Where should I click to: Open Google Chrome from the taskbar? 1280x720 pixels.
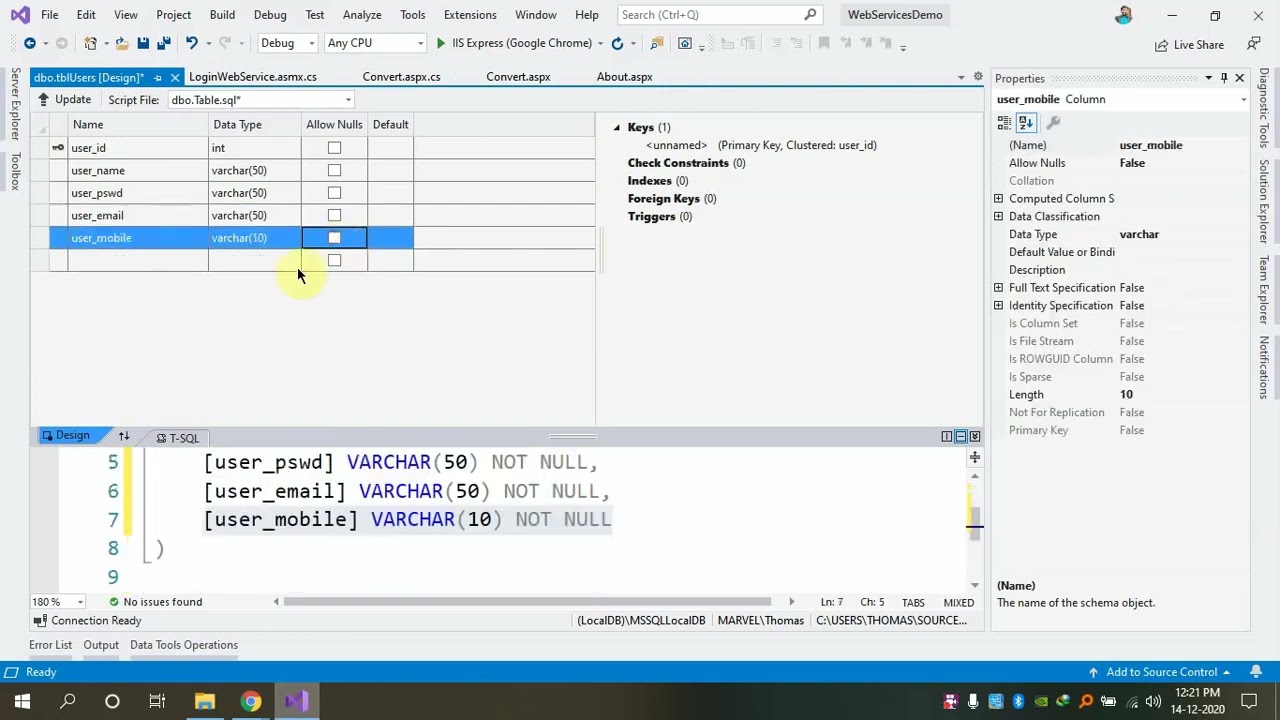250,701
